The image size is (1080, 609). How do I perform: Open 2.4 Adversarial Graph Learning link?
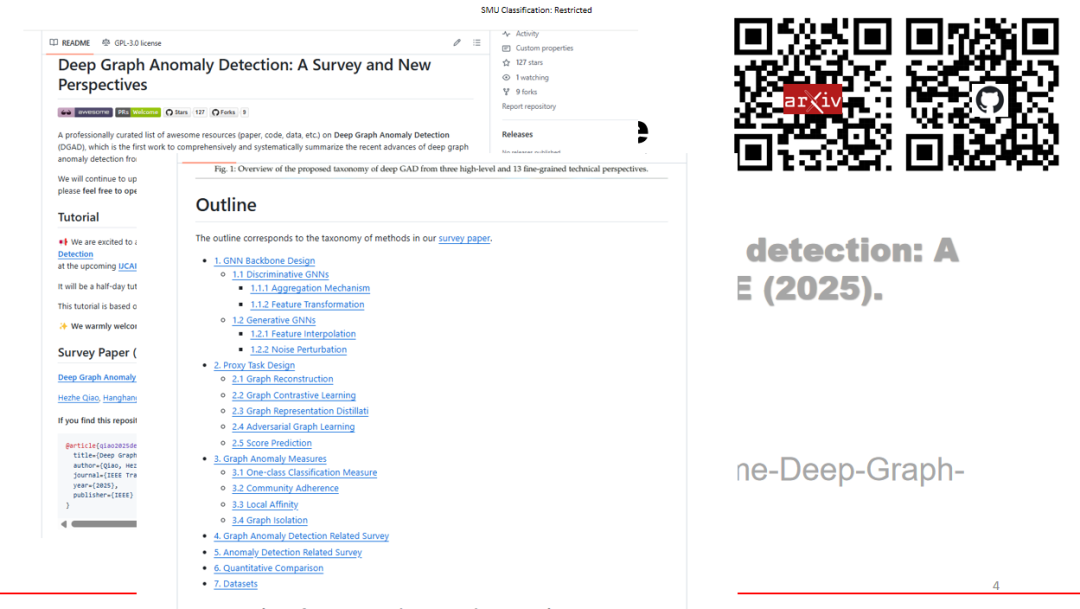pyautogui.click(x=293, y=427)
